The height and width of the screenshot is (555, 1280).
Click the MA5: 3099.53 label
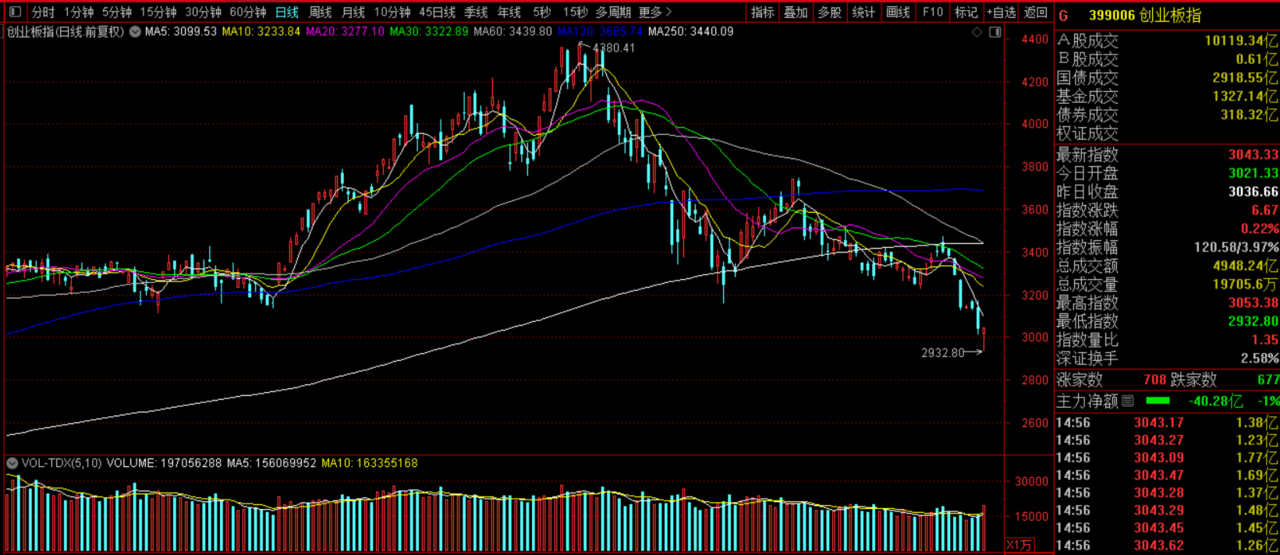tap(181, 32)
